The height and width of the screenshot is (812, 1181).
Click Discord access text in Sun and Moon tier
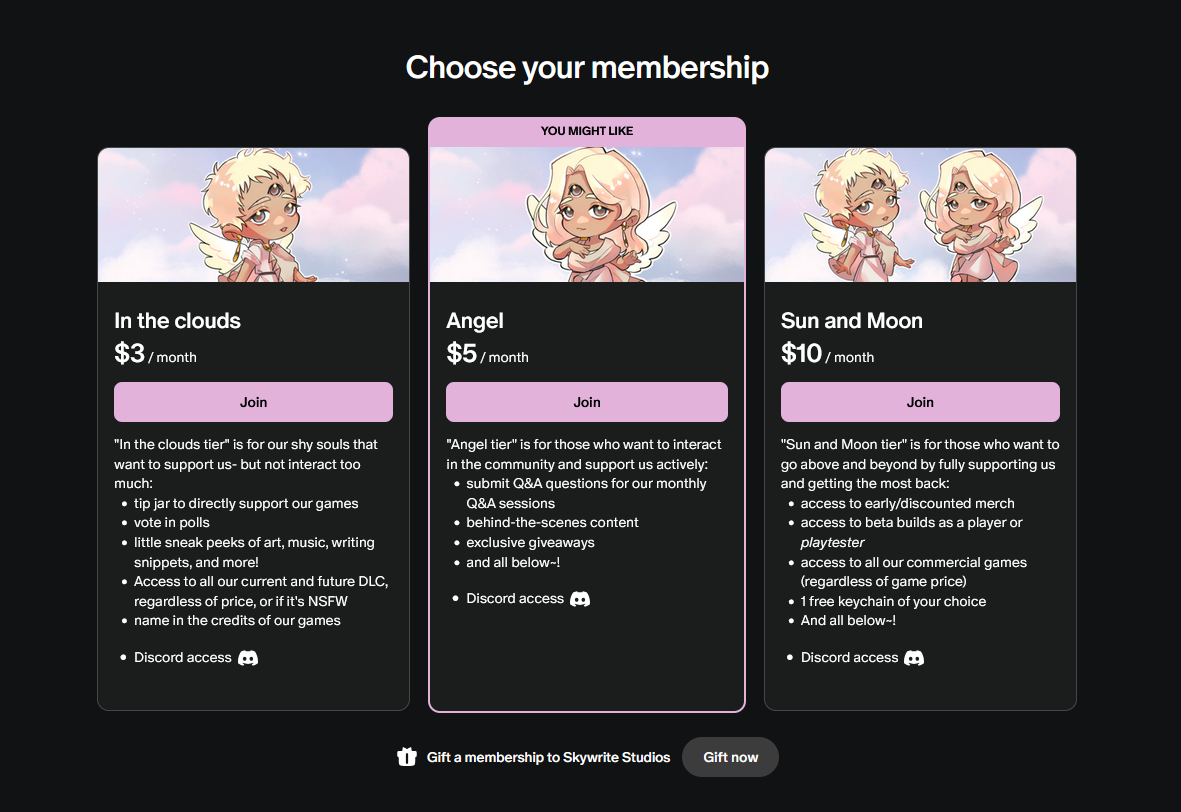[849, 658]
